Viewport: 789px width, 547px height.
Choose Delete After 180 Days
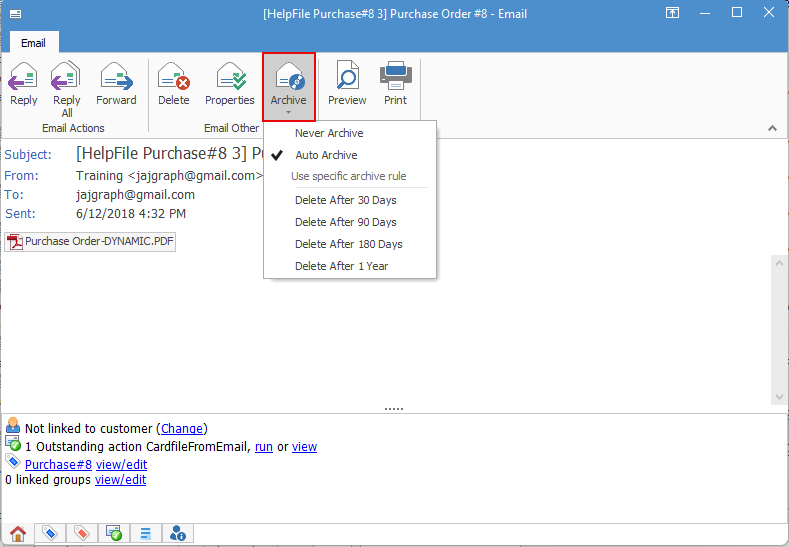click(x=350, y=244)
